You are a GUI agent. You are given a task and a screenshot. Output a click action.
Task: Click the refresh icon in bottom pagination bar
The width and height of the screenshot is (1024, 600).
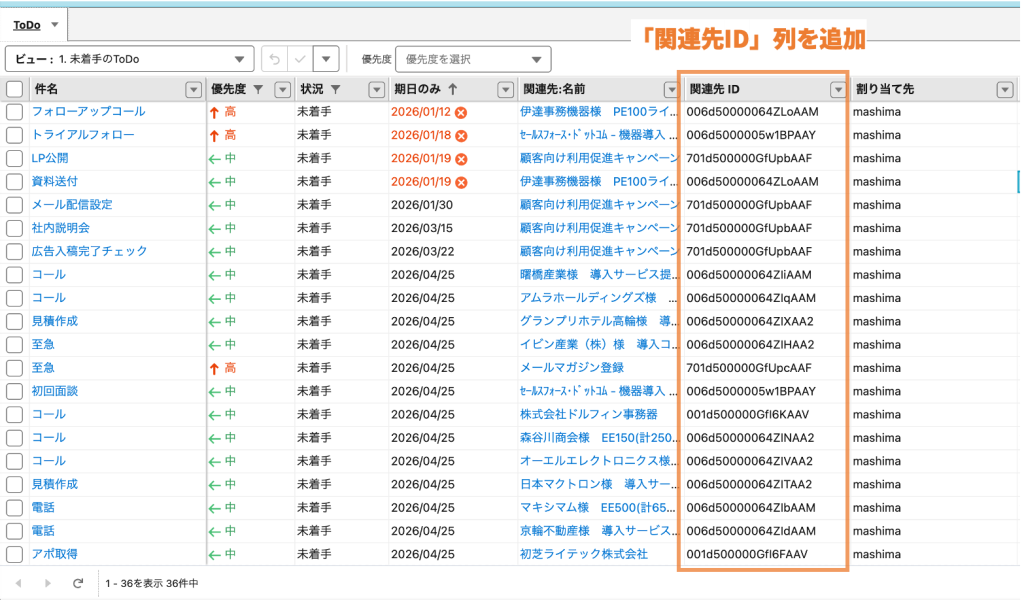click(78, 582)
